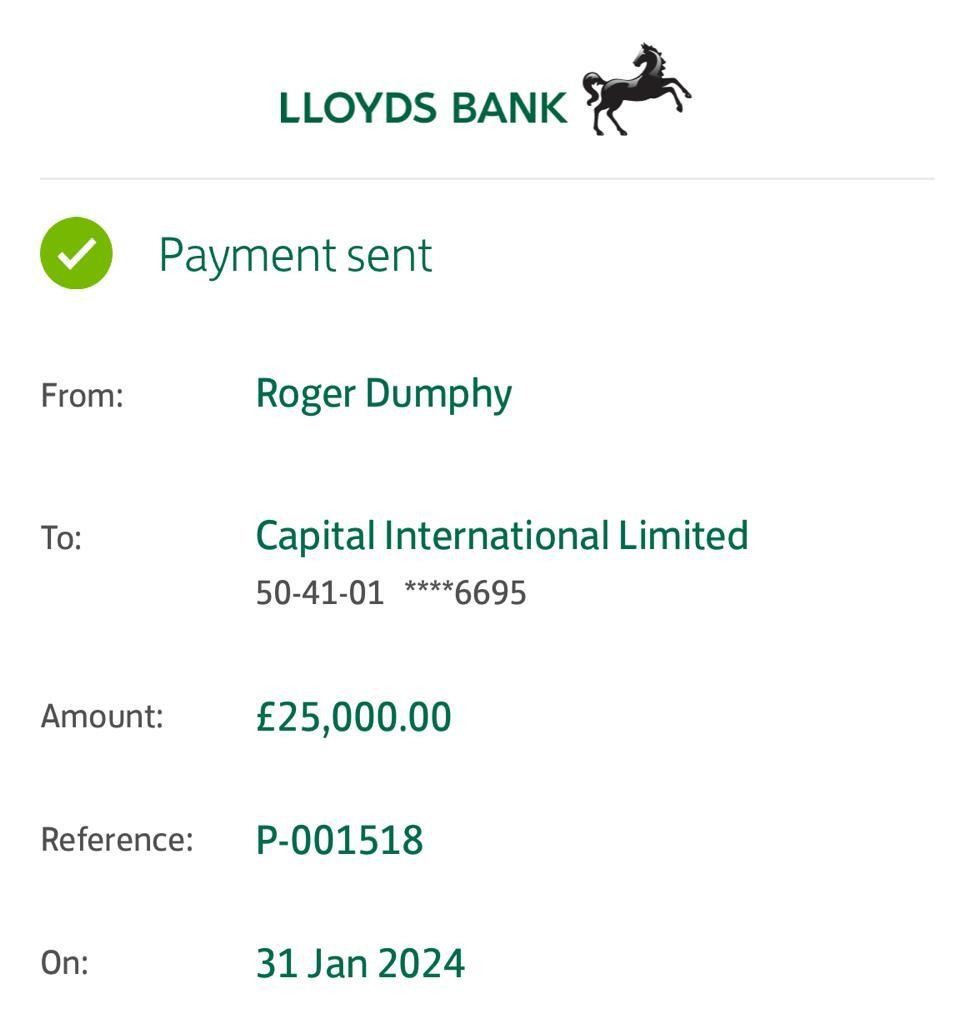The image size is (975, 1024).
Task: Click the Lloyds black horse logo
Action: [636, 90]
